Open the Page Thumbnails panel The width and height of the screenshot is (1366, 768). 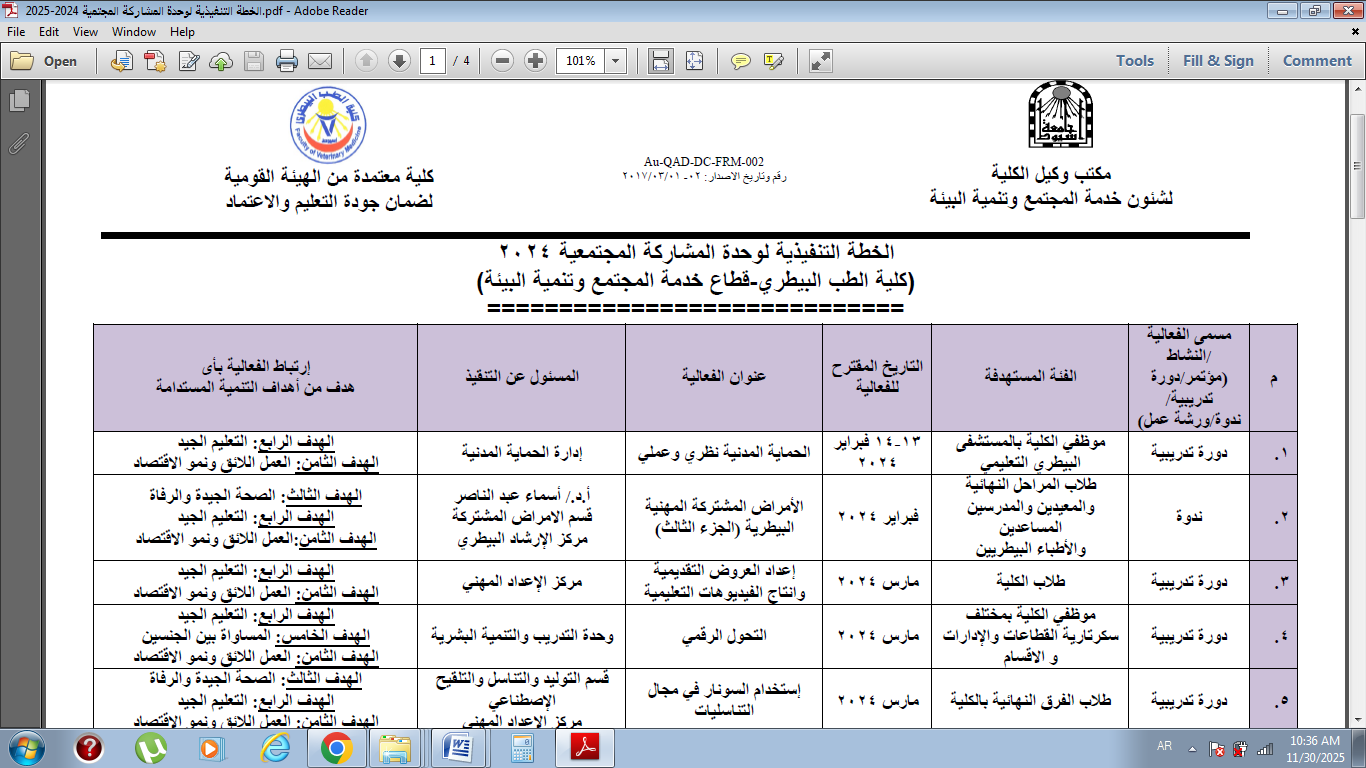tap(18, 101)
